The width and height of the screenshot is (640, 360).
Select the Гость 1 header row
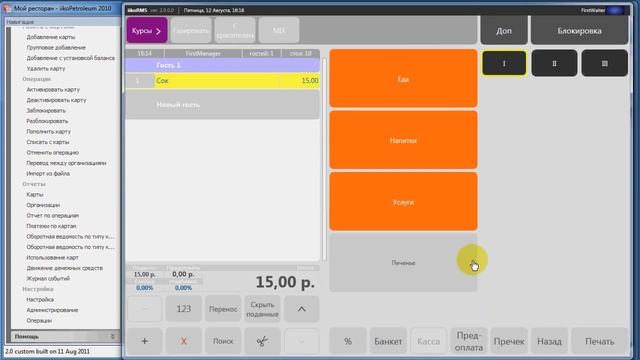(222, 65)
